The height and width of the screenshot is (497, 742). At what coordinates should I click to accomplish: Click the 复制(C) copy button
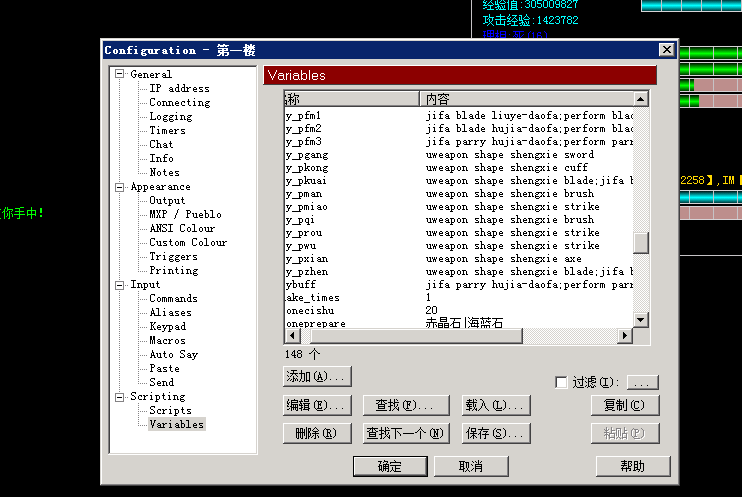[x=625, y=405]
